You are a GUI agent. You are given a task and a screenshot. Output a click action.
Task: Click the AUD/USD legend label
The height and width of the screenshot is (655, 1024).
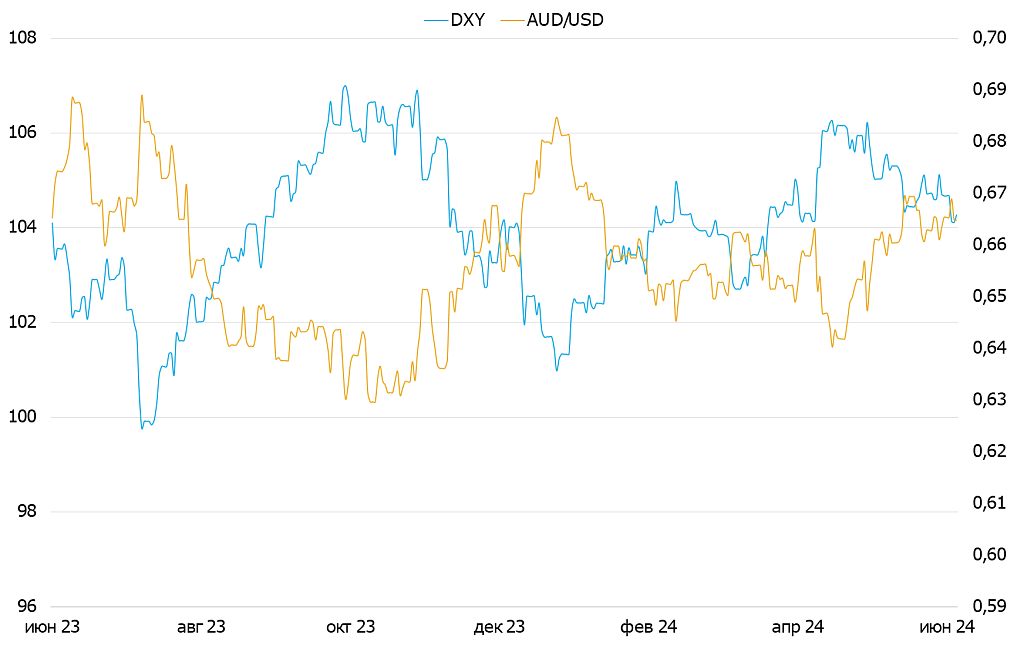[x=564, y=20]
